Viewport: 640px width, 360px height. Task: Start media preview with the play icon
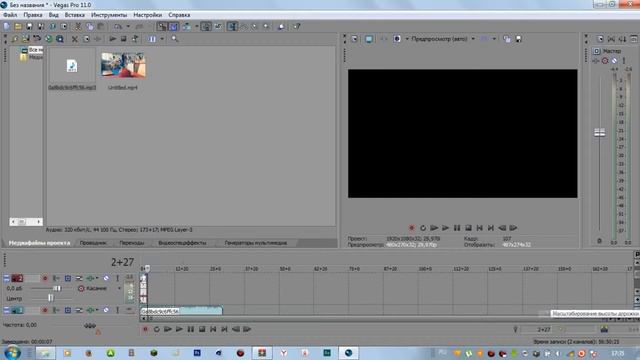point(112,39)
